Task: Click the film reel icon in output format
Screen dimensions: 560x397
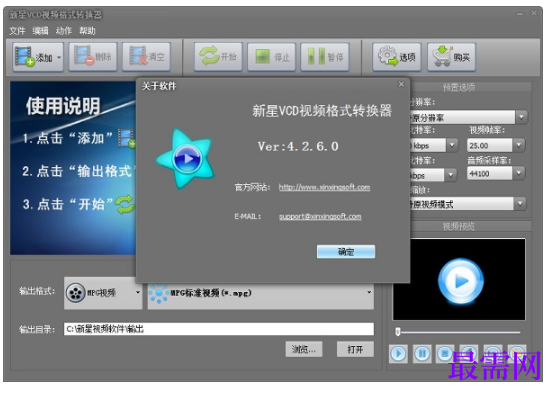Action: tap(76, 293)
